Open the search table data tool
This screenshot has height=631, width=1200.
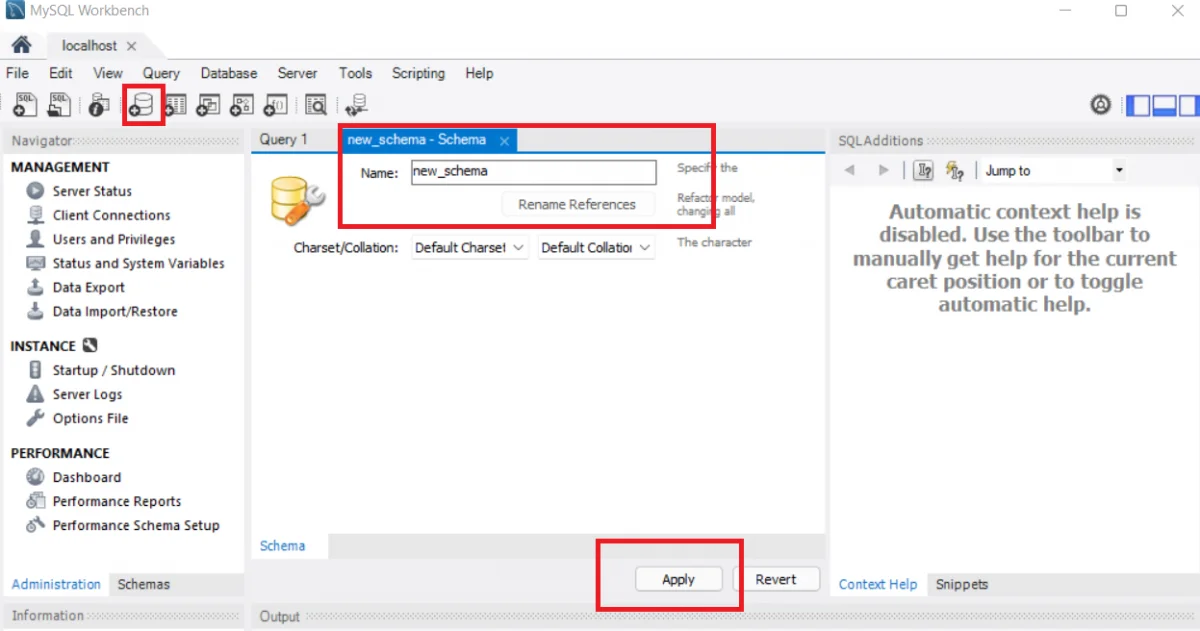point(315,104)
